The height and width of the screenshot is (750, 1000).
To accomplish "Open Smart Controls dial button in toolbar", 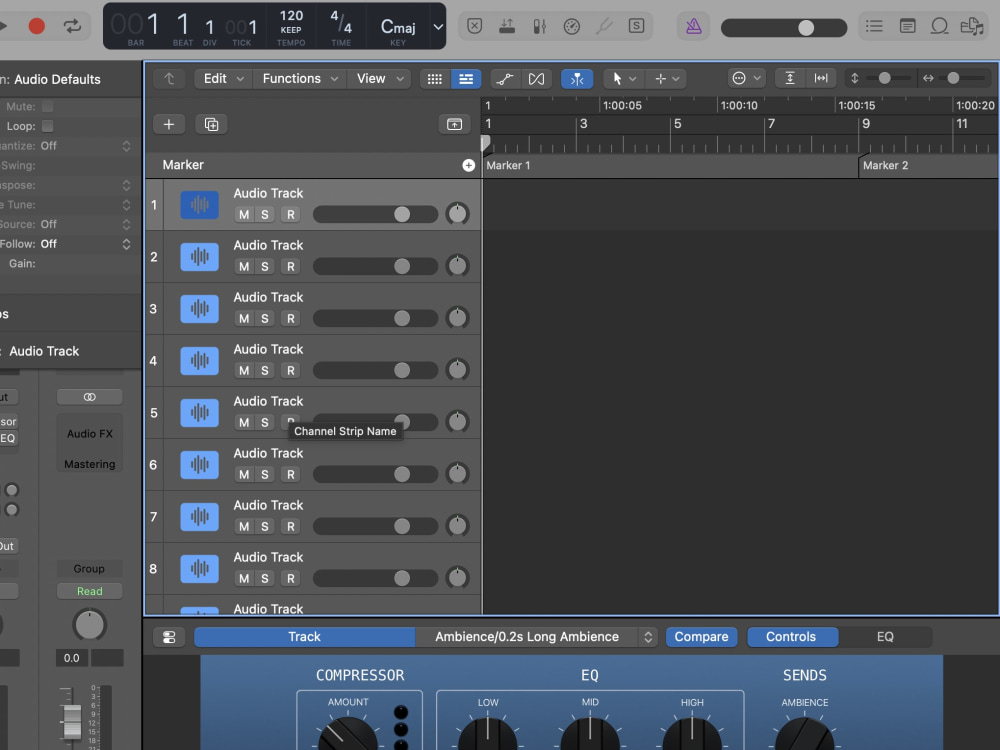I will [x=572, y=26].
